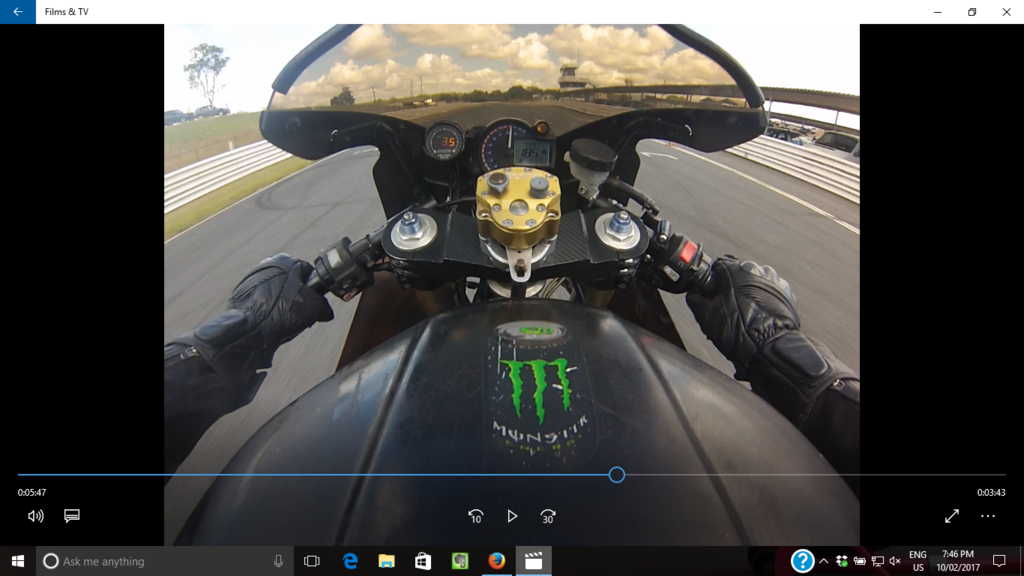Click the video frame to toggle playback

[512, 250]
